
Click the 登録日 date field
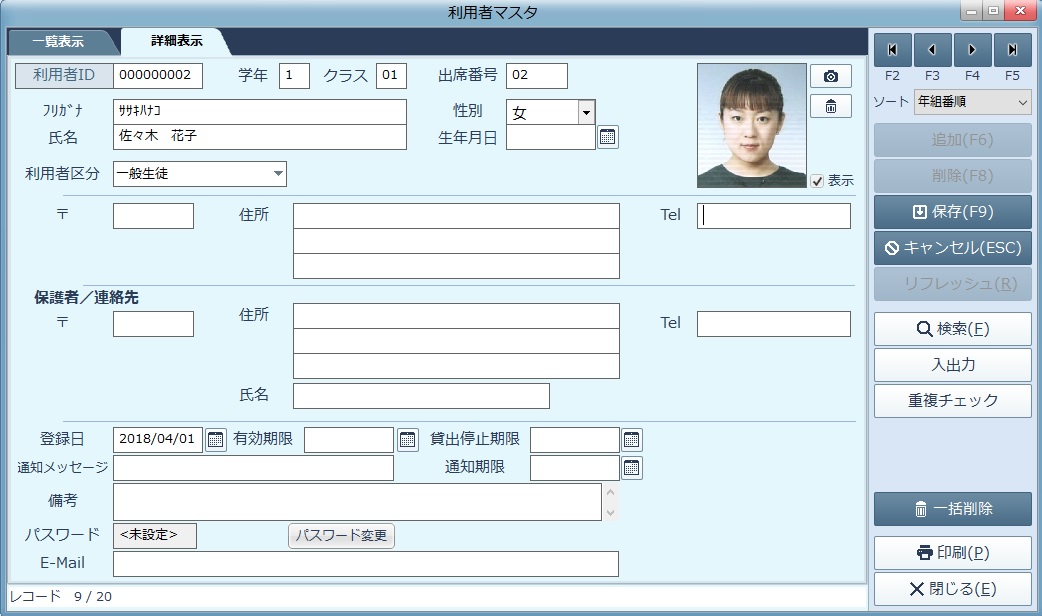pos(158,440)
